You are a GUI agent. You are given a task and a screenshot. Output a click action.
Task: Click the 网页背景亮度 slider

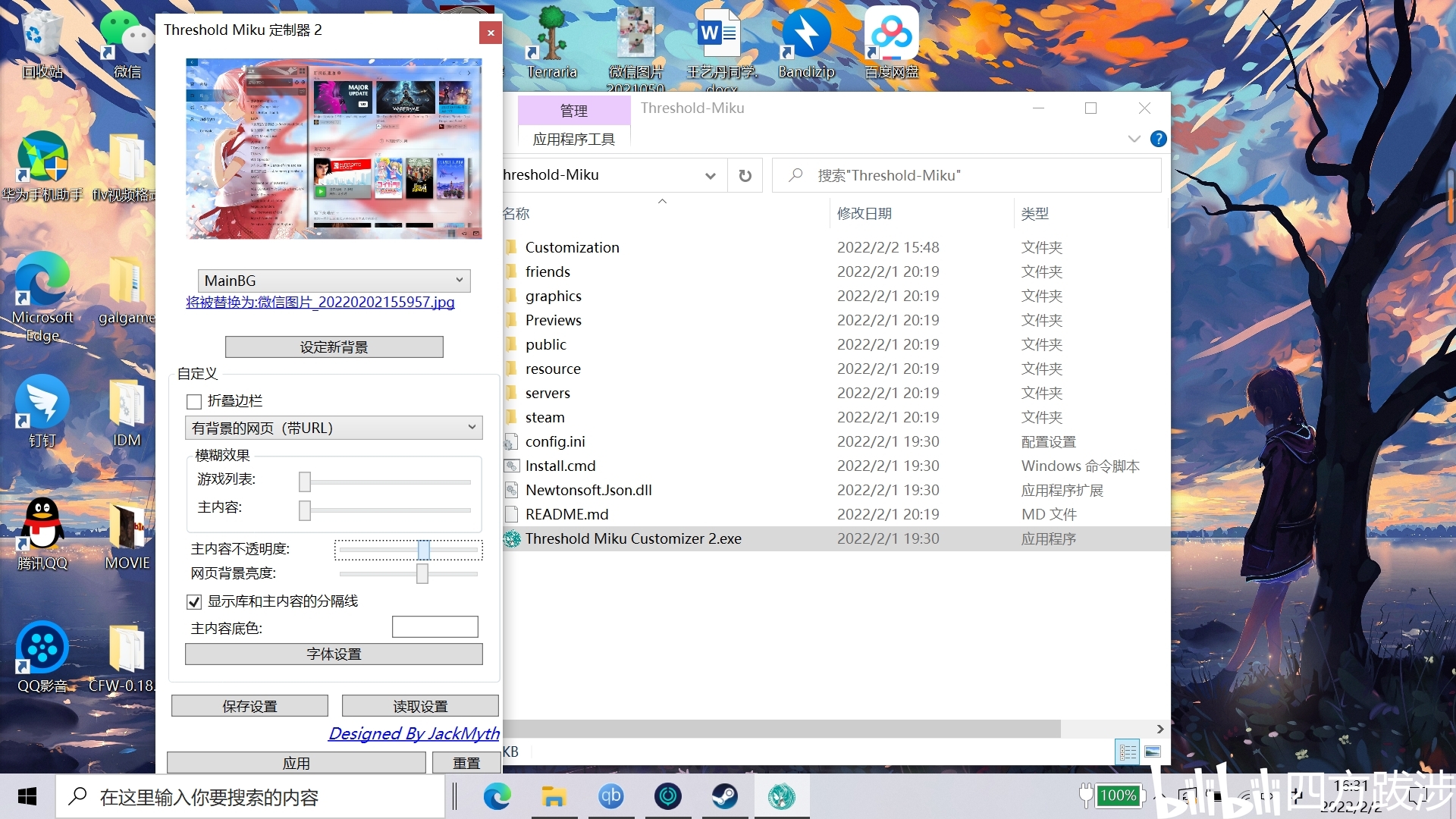pos(408,574)
